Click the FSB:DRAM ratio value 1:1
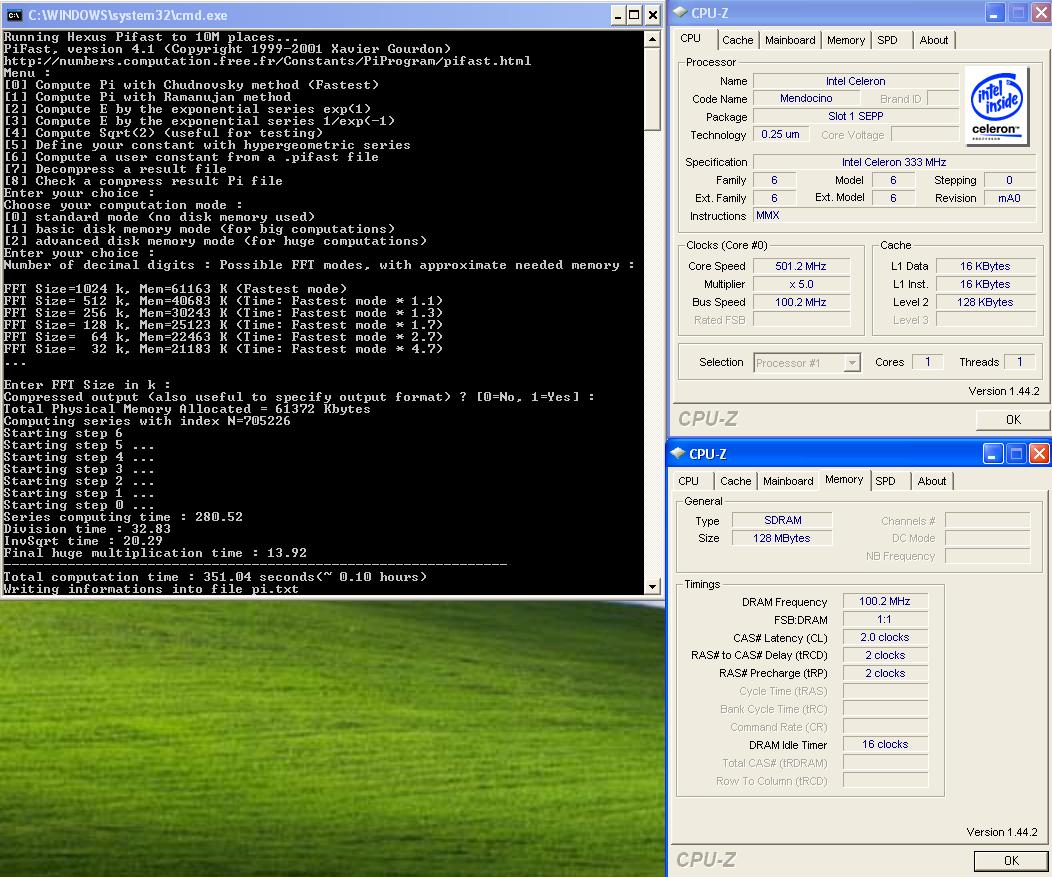Image resolution: width=1052 pixels, height=877 pixels. tap(884, 619)
